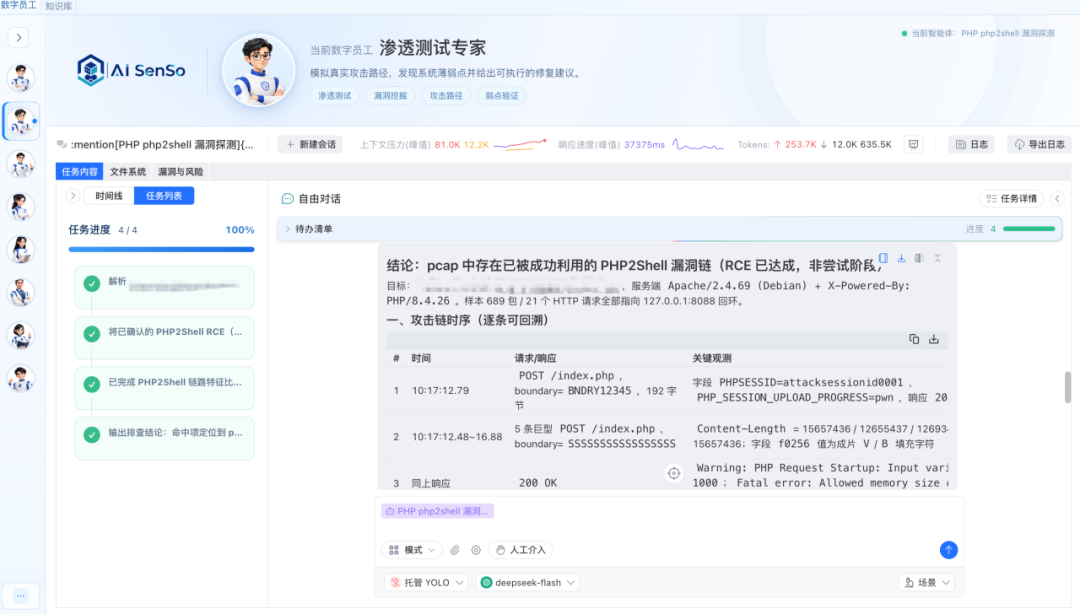Open the 托管 YOLO dropdown
Viewport: 1080px width, 614px height.
coord(426,582)
